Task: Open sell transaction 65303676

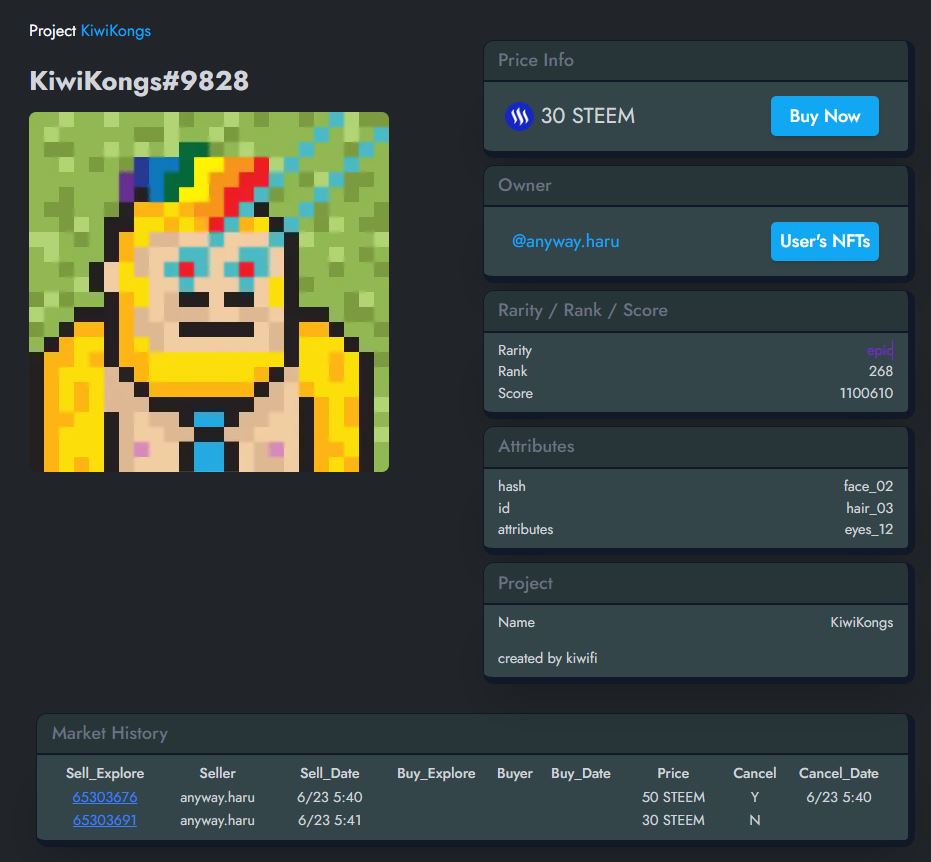Action: pos(104,797)
